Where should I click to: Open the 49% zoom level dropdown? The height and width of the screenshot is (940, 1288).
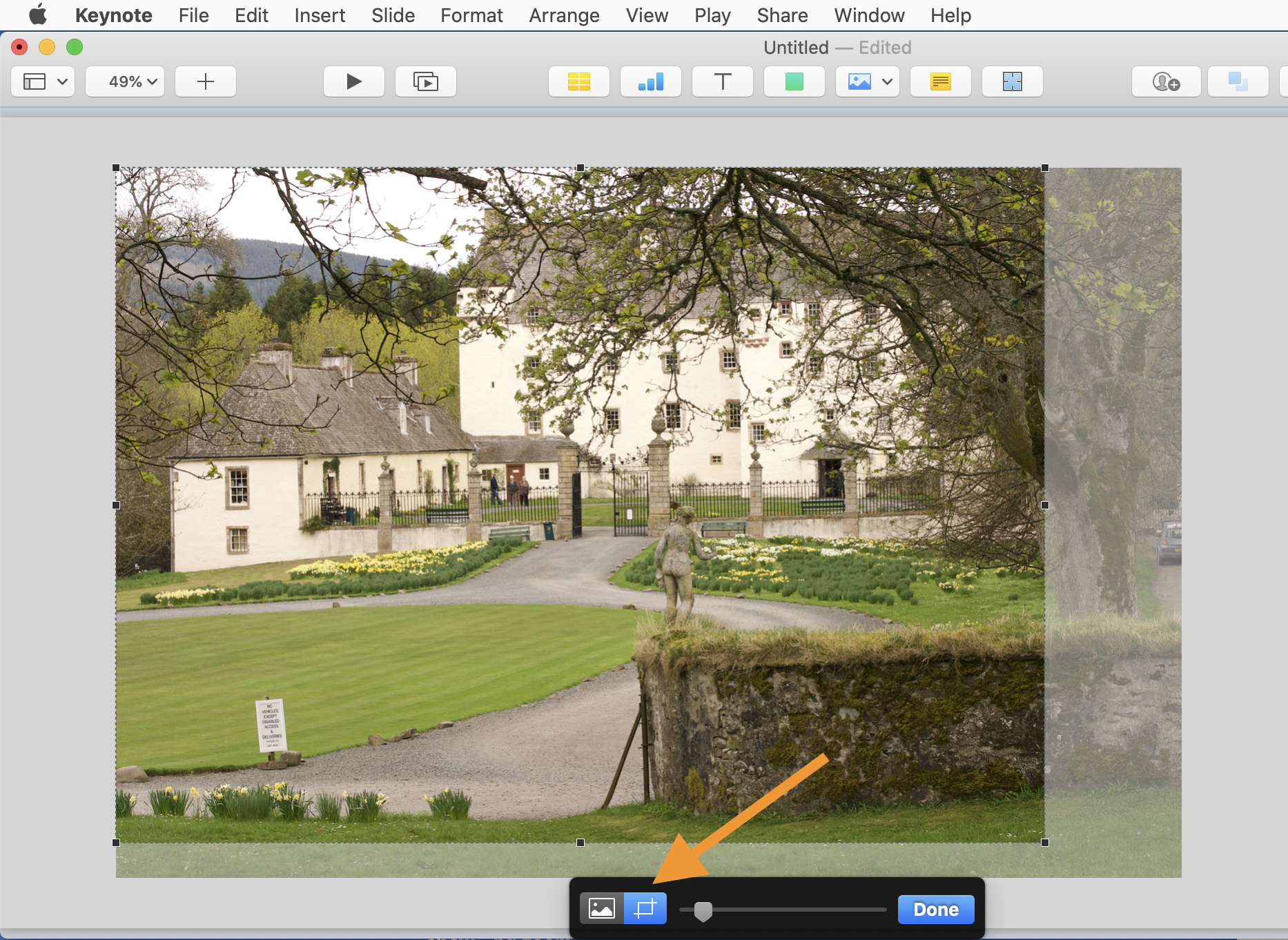click(125, 81)
